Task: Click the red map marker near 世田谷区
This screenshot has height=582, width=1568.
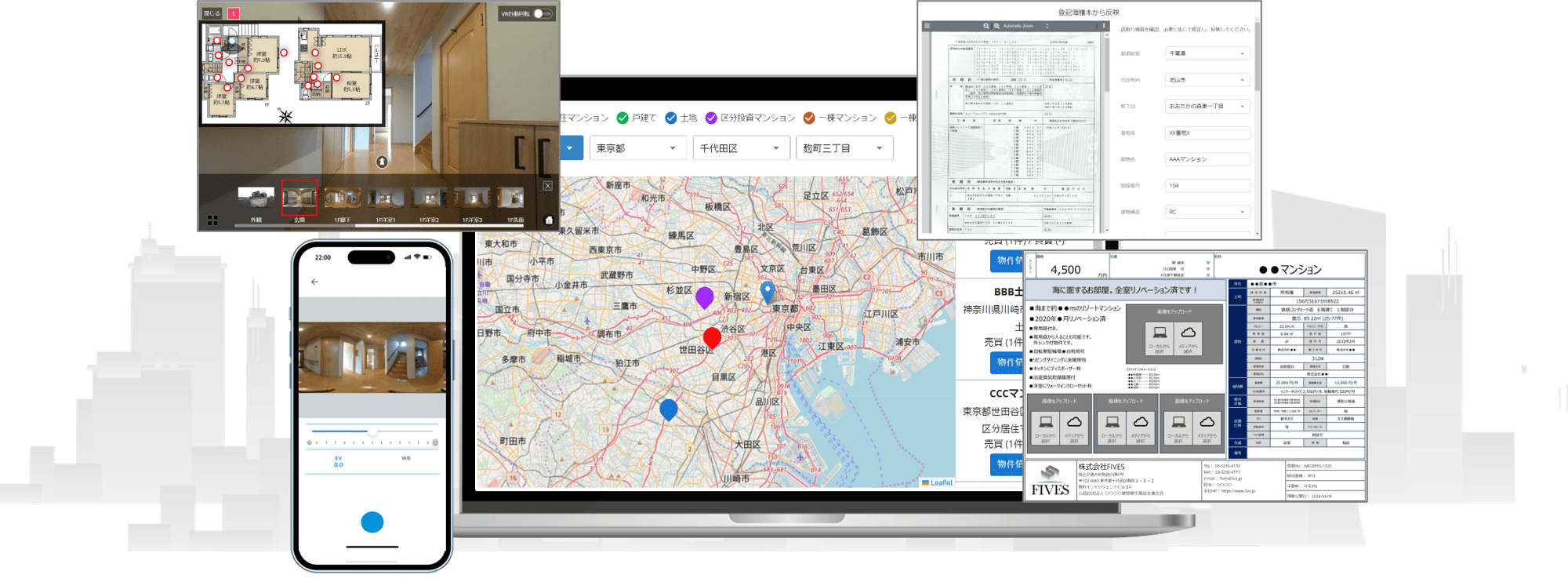Action: coord(712,338)
